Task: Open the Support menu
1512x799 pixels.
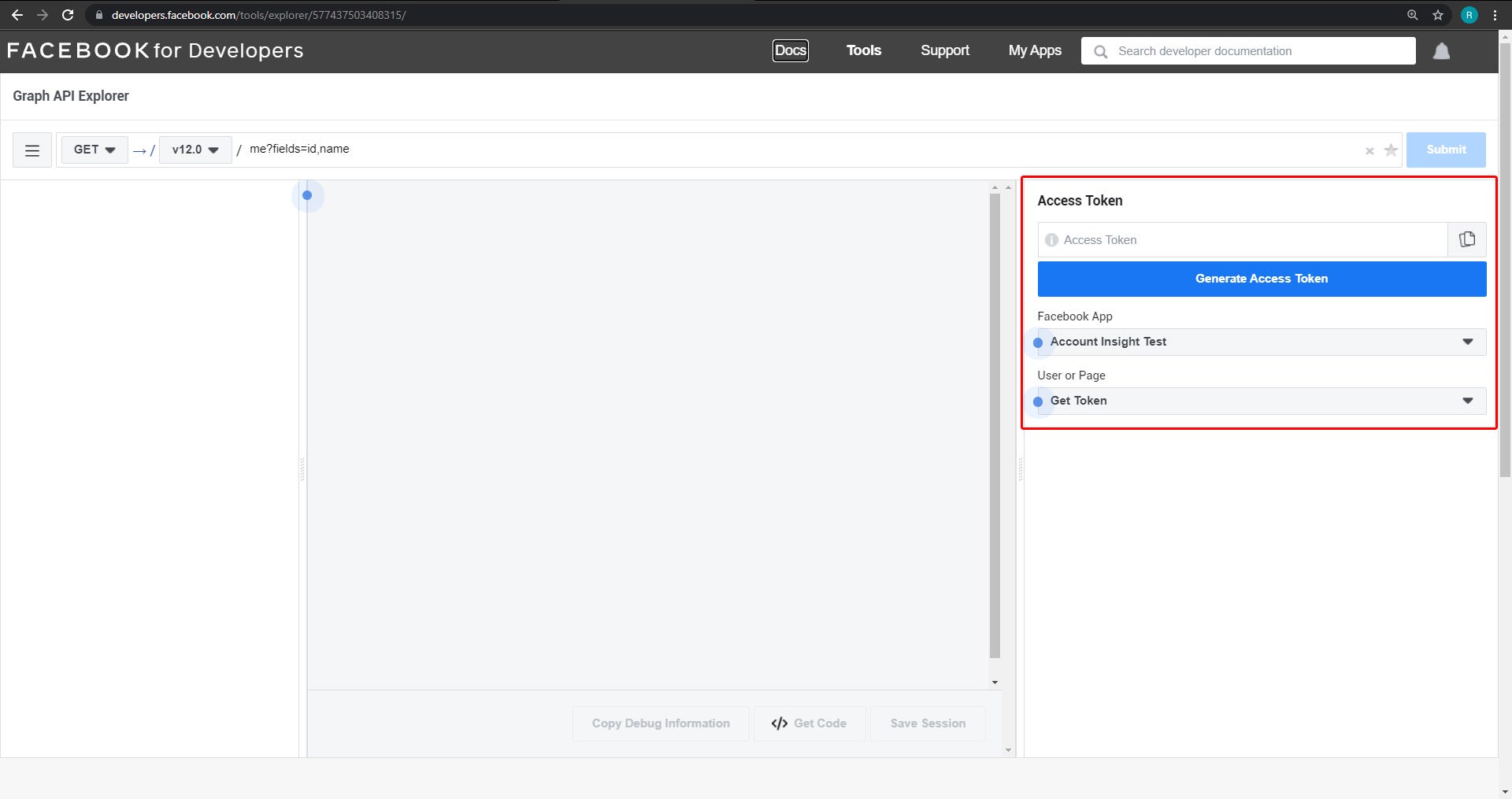Action: click(945, 50)
